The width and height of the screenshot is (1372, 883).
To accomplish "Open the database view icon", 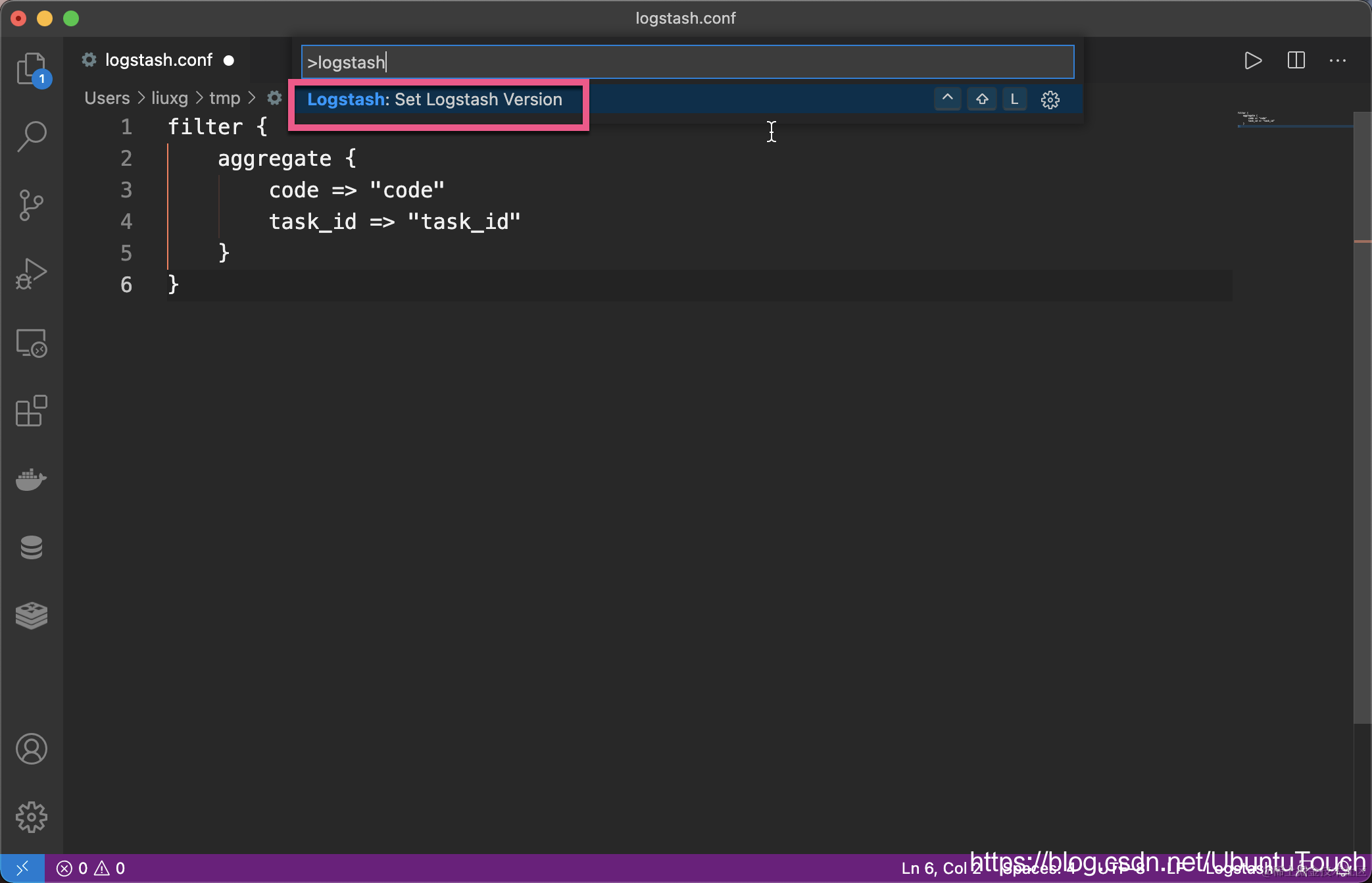I will (32, 547).
